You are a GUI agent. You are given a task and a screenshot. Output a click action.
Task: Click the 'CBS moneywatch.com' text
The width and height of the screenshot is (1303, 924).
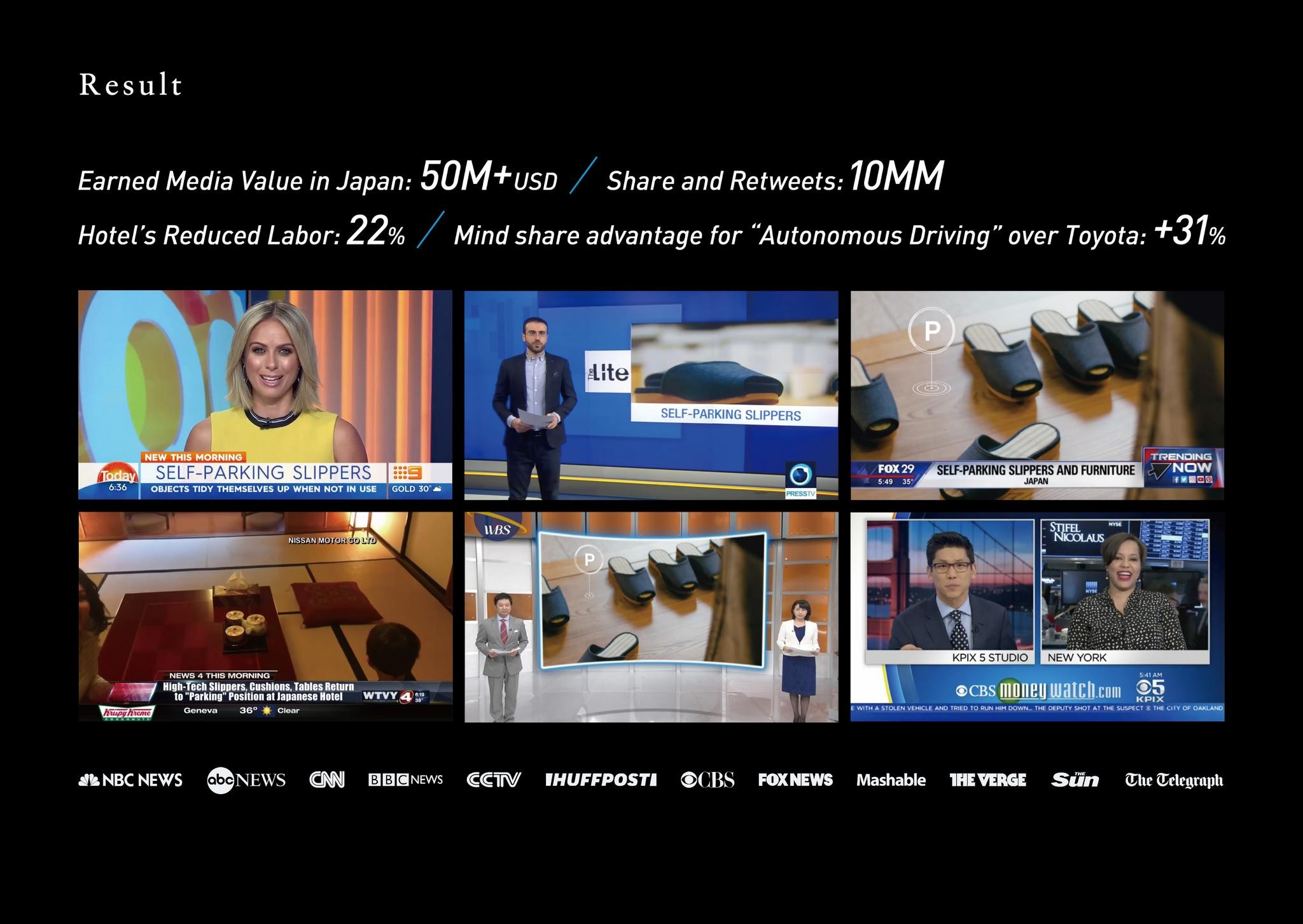click(1038, 690)
